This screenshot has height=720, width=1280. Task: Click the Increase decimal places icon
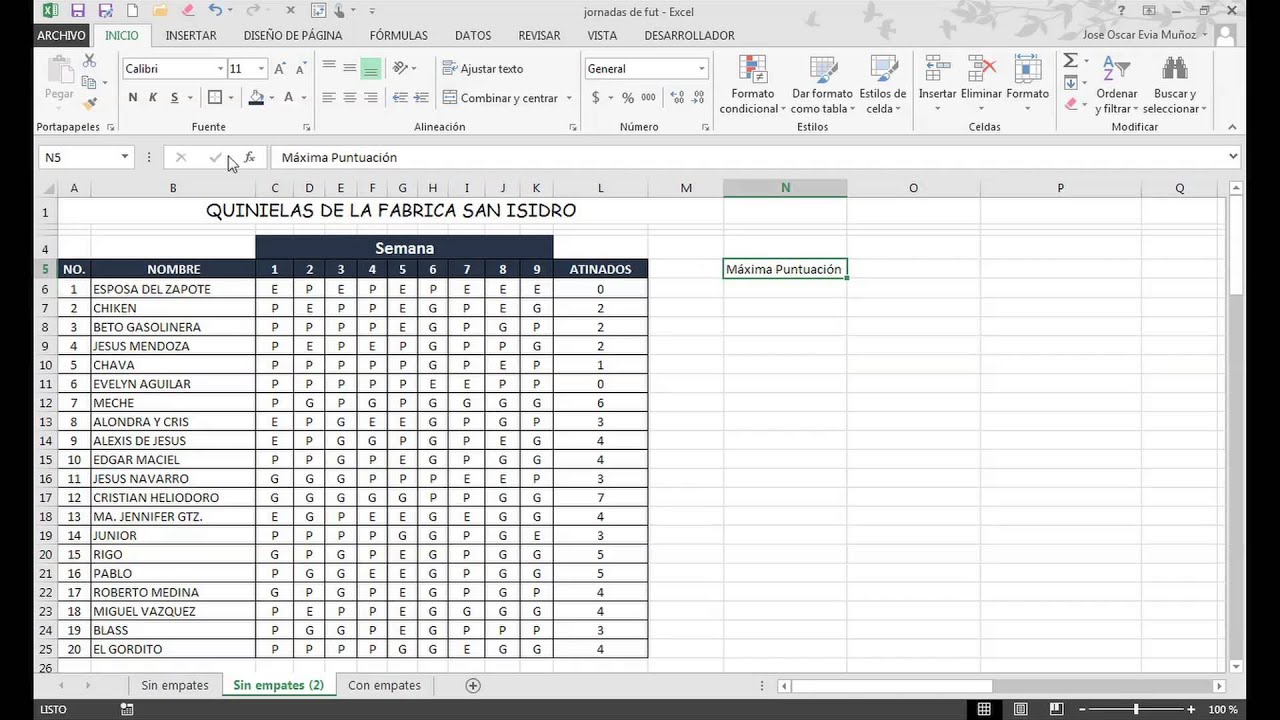point(677,98)
